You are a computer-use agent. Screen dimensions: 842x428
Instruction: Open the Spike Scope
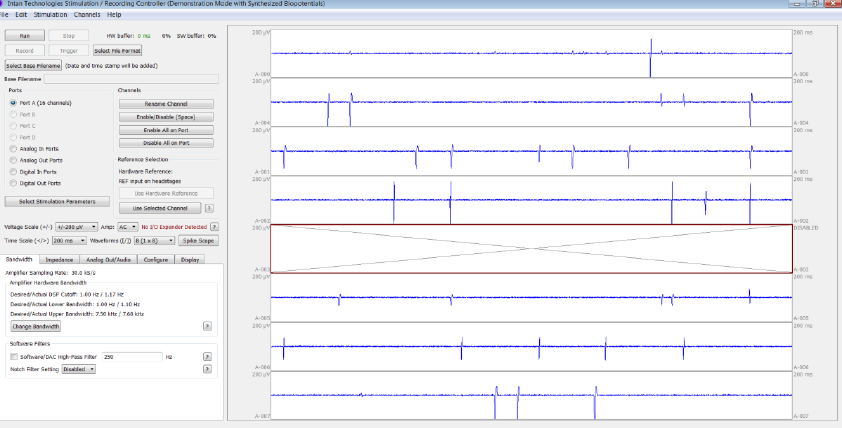(x=198, y=241)
